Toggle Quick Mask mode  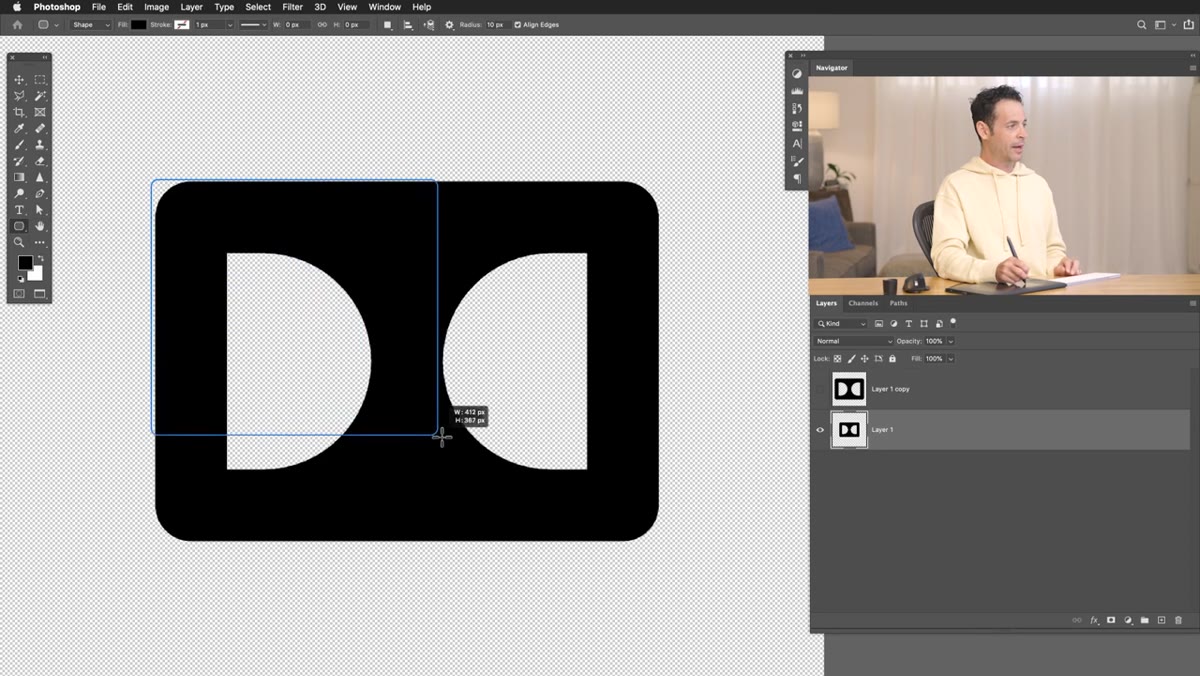click(x=19, y=294)
